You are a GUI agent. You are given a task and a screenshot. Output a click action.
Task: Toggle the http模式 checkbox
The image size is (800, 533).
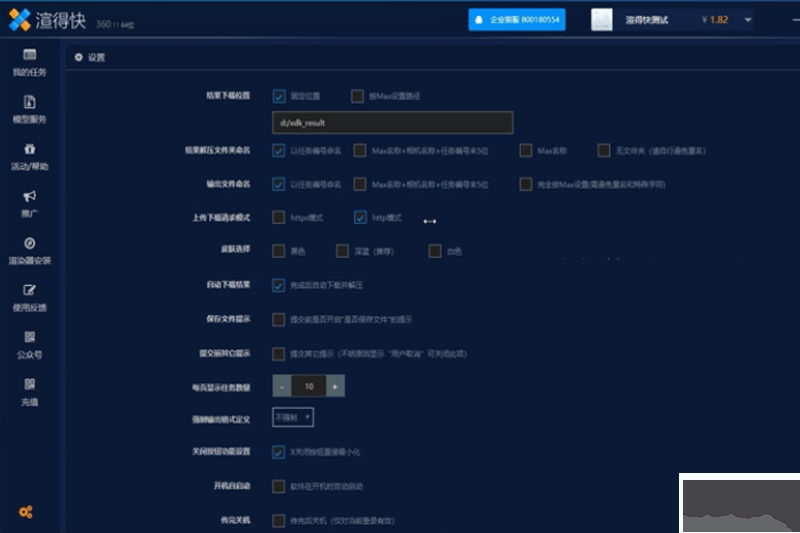point(360,217)
